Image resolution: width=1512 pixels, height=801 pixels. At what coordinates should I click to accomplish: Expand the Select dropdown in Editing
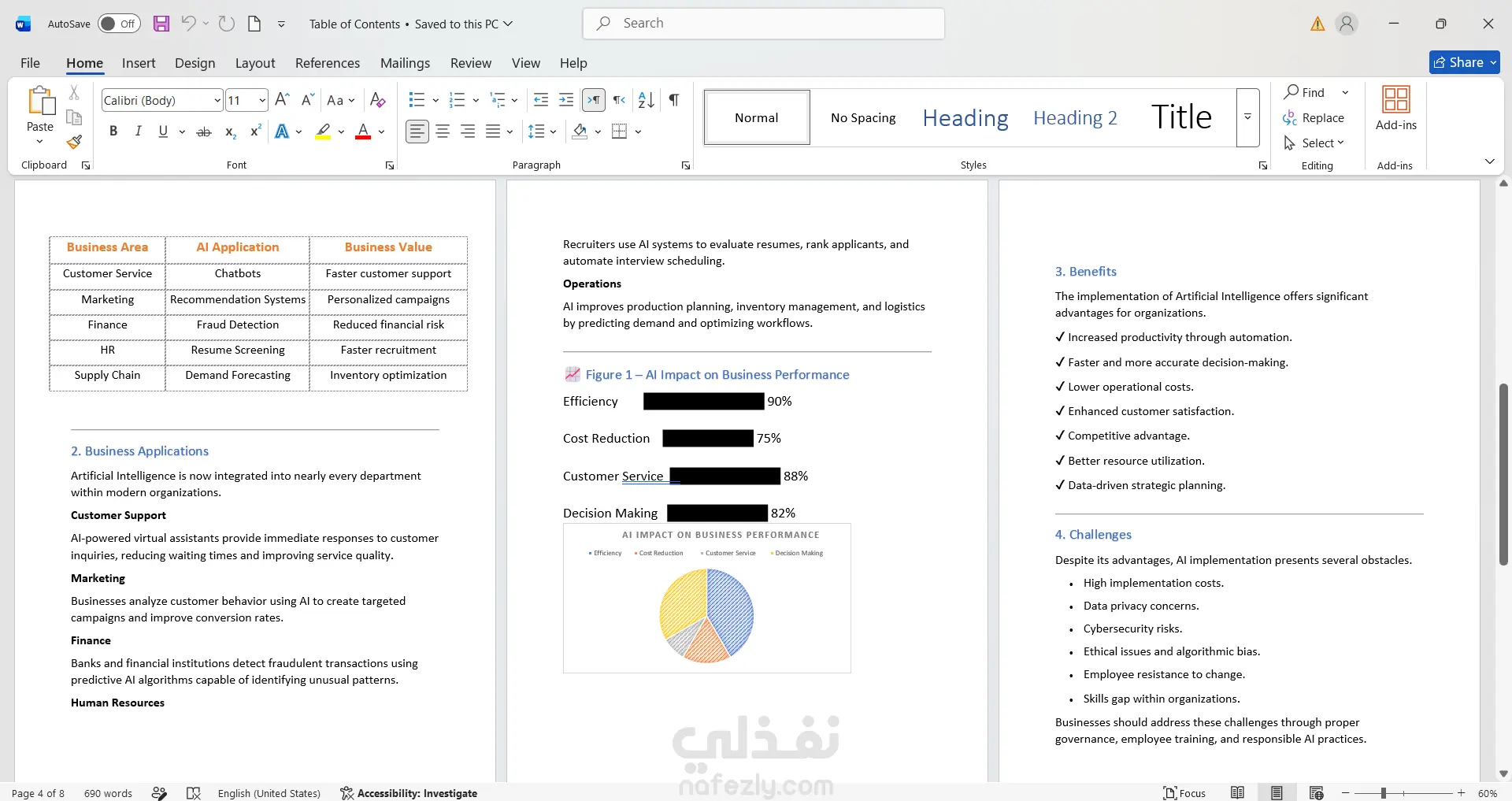(x=1340, y=143)
